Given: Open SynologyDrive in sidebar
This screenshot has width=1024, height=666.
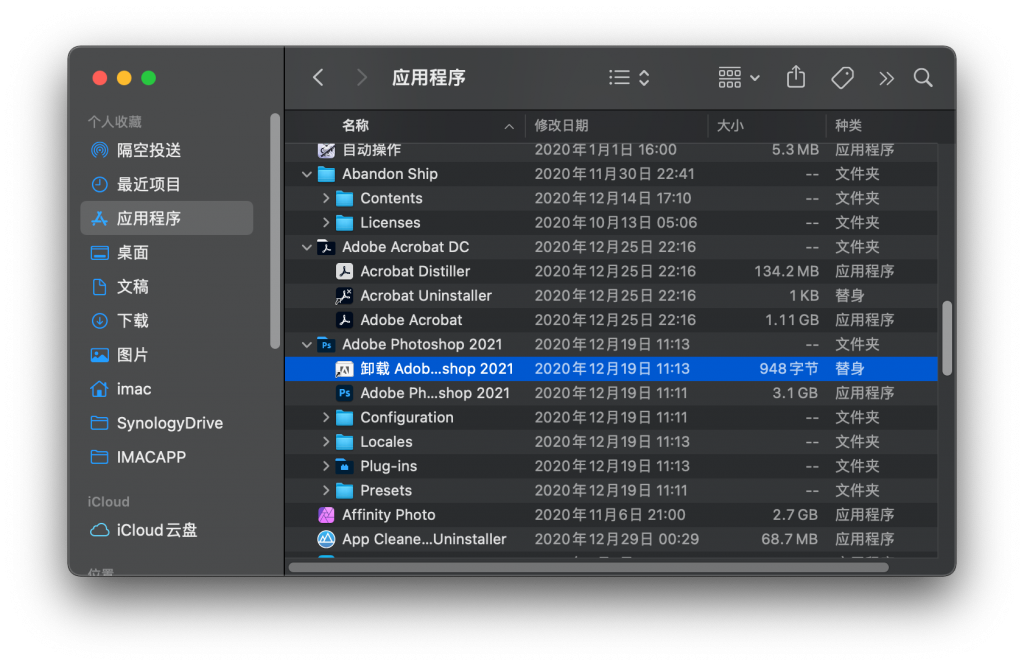Looking at the screenshot, I should click(x=167, y=423).
